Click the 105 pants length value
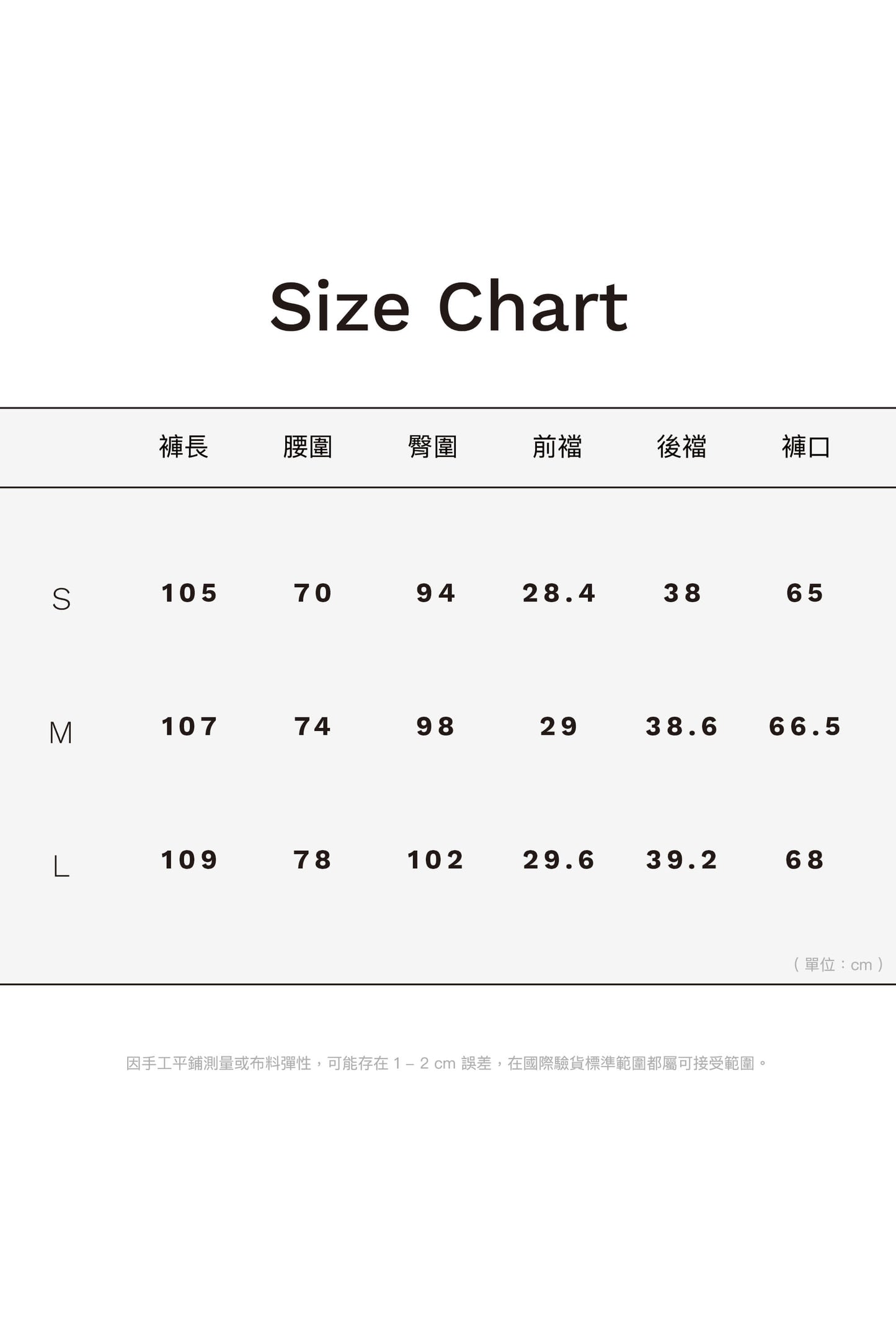Viewport: 896px width, 1343px height. tap(189, 593)
